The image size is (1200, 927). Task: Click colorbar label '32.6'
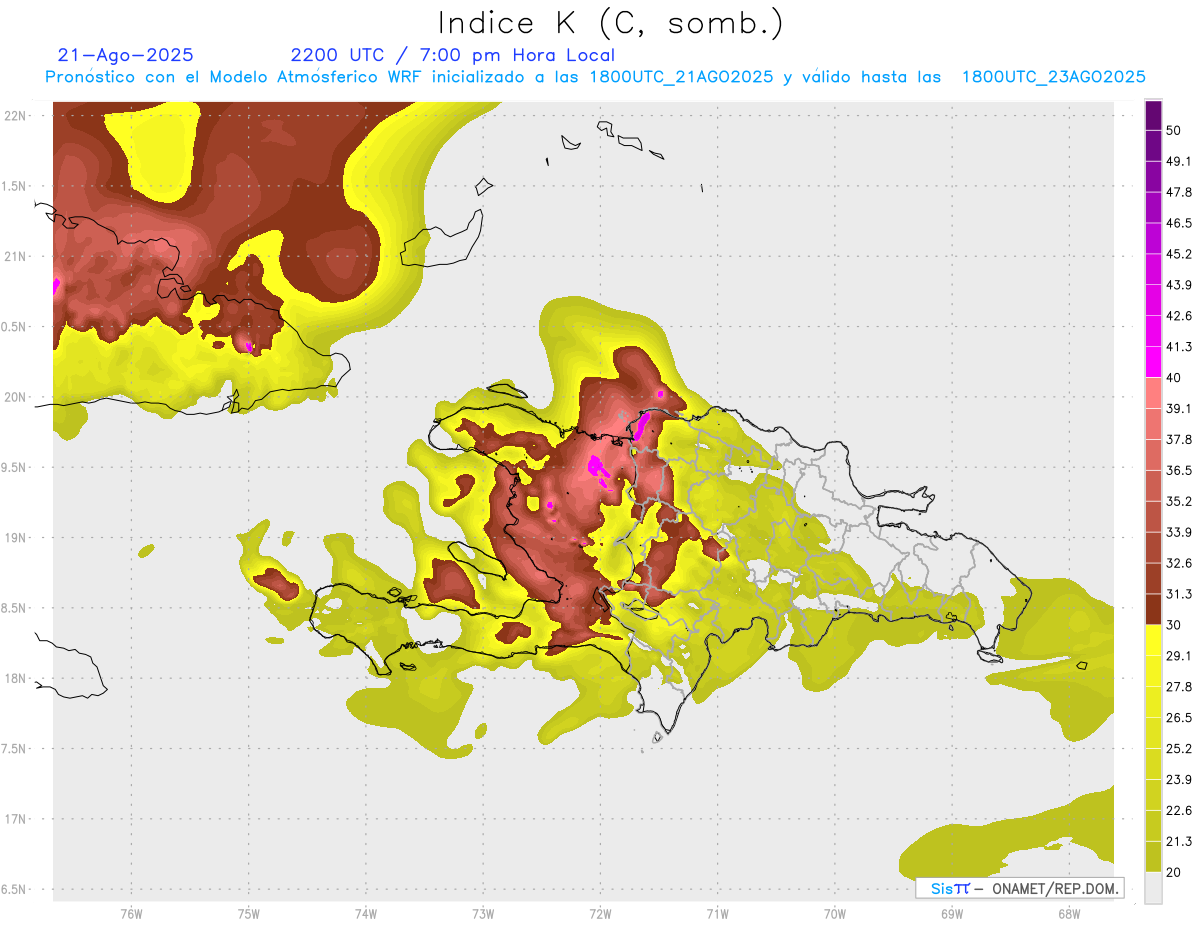click(x=1179, y=563)
